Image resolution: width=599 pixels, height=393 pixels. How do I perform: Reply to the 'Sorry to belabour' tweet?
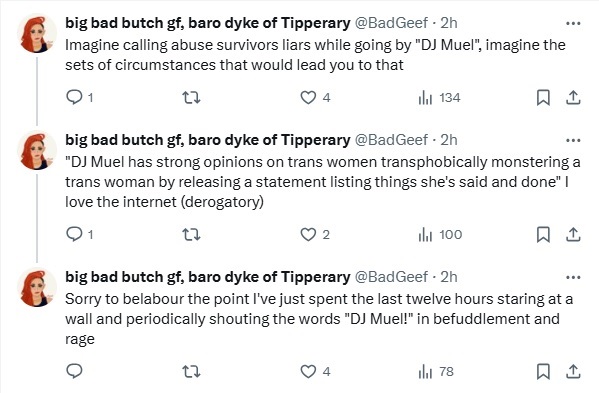74,371
